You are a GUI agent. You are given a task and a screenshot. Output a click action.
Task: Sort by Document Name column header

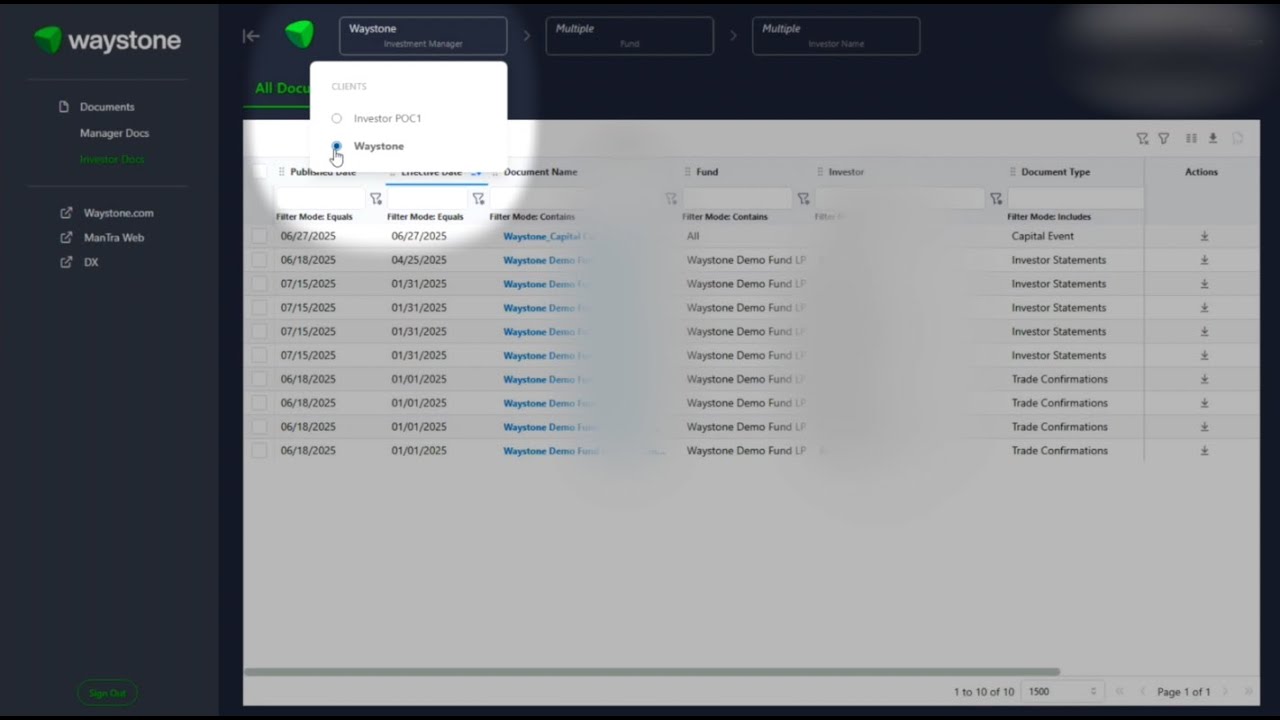click(x=540, y=172)
